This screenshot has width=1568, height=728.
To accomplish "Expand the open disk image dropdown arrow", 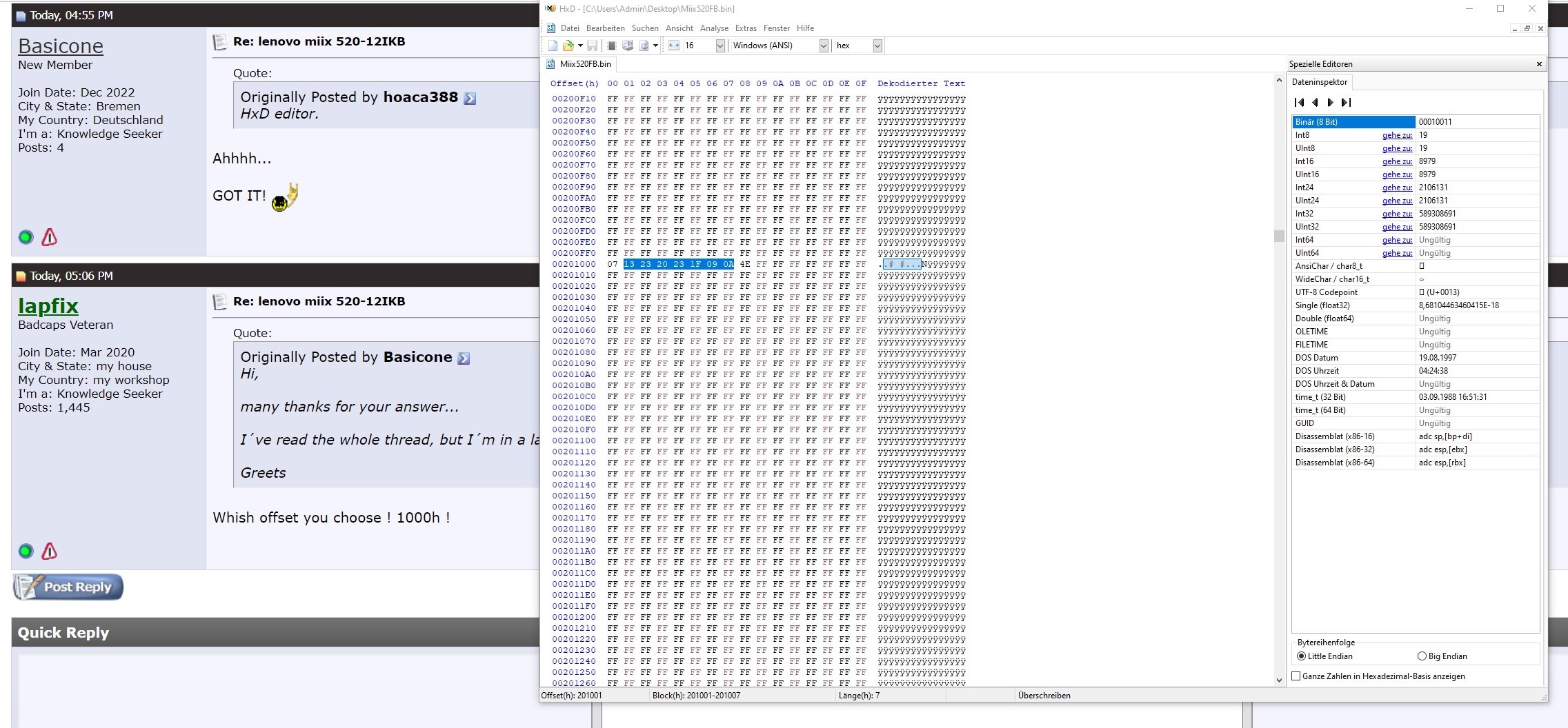I will point(655,45).
